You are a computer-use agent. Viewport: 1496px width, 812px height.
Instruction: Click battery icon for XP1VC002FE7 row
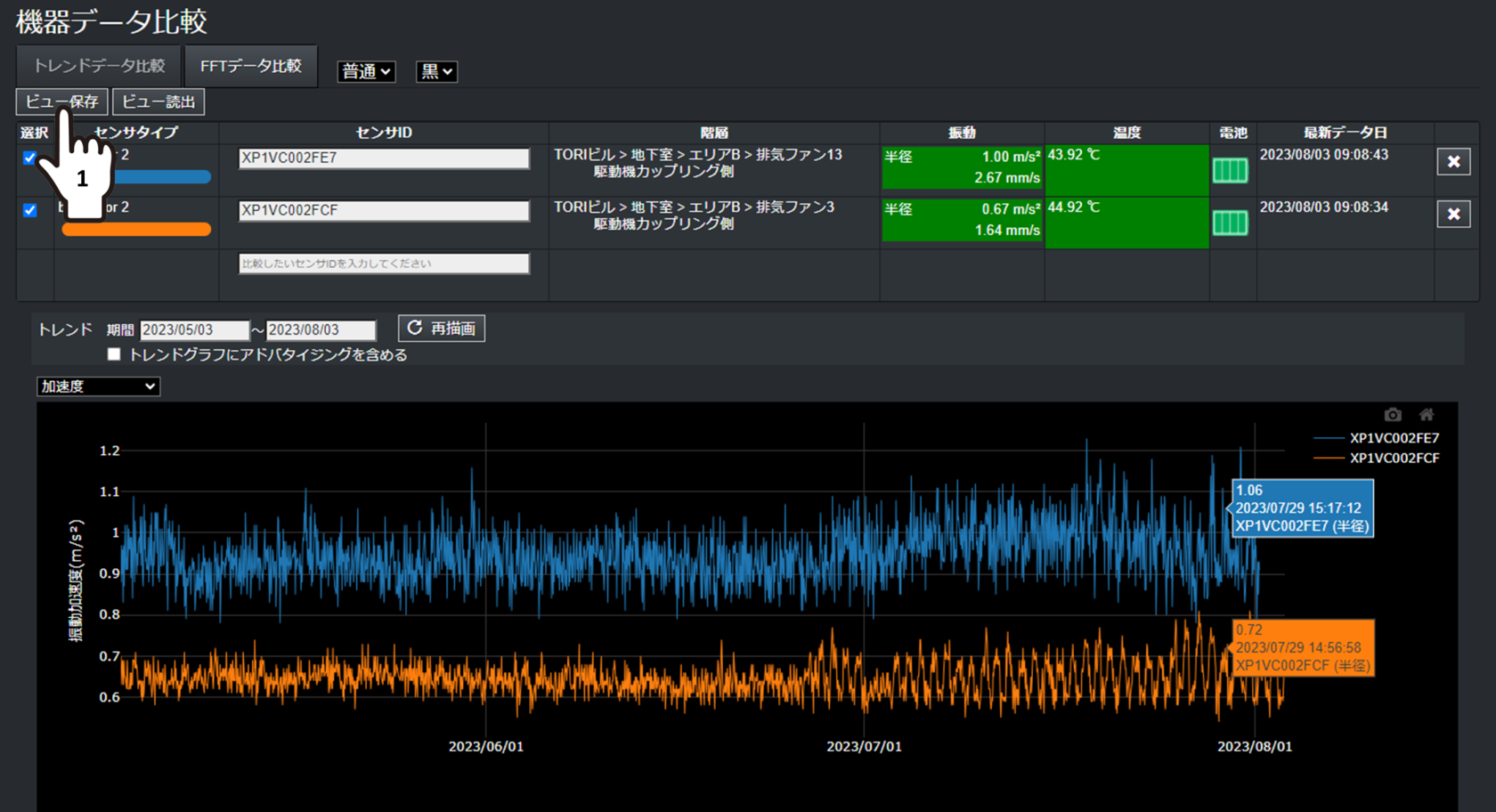coord(1230,170)
